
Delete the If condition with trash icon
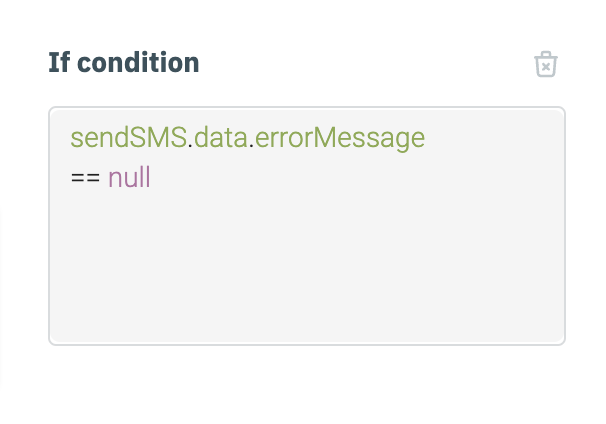pyautogui.click(x=545, y=65)
